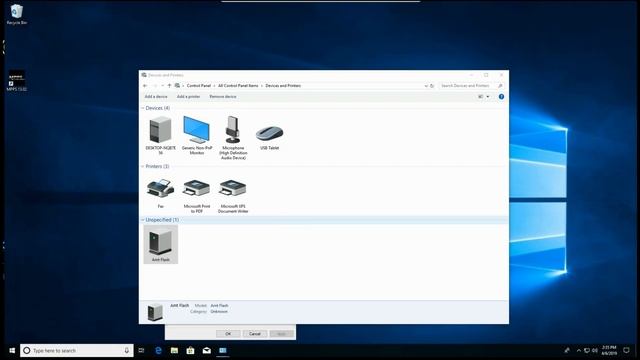Click the Control Panel taskbar button
Image resolution: width=640 pixels, height=360 pixels.
coord(222,351)
